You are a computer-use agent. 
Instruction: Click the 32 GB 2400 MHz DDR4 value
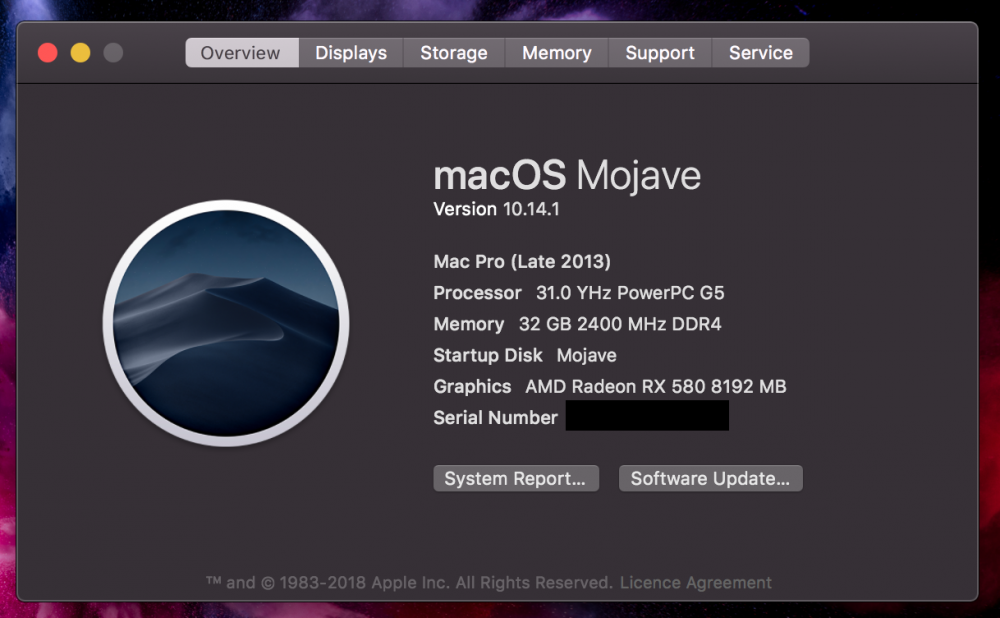(620, 324)
